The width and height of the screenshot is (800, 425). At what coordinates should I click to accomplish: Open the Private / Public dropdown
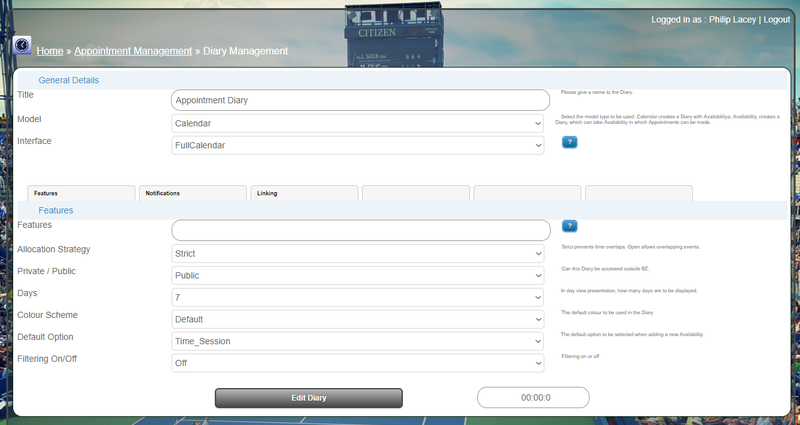358,276
